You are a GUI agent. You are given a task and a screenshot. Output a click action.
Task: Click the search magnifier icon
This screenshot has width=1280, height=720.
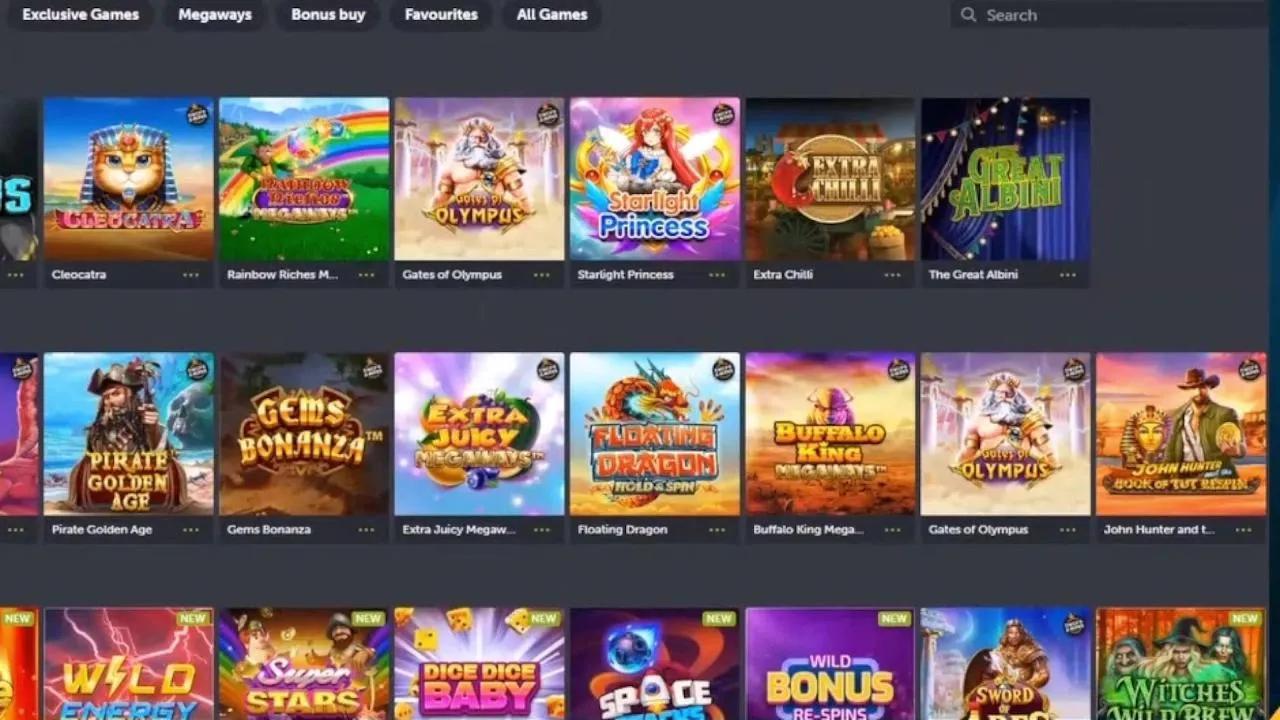(968, 15)
